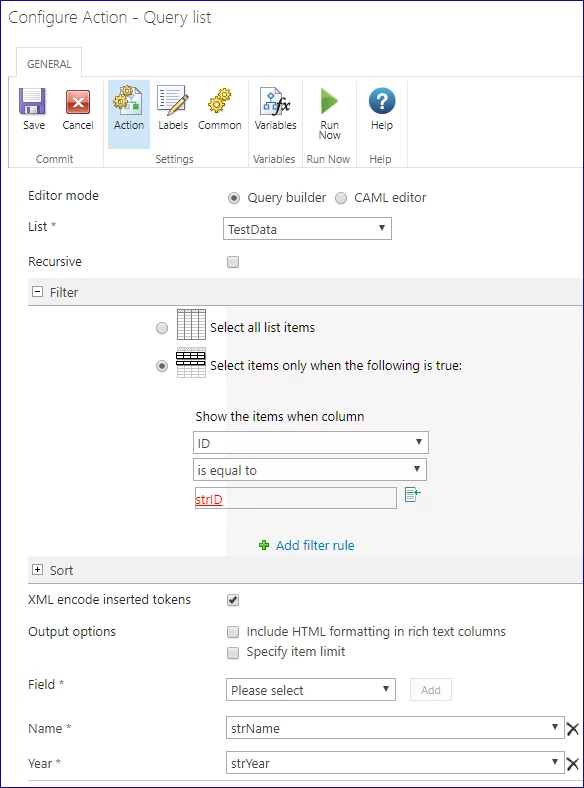
Task: Click insert reference icon beside strID
Action: (x=413, y=495)
